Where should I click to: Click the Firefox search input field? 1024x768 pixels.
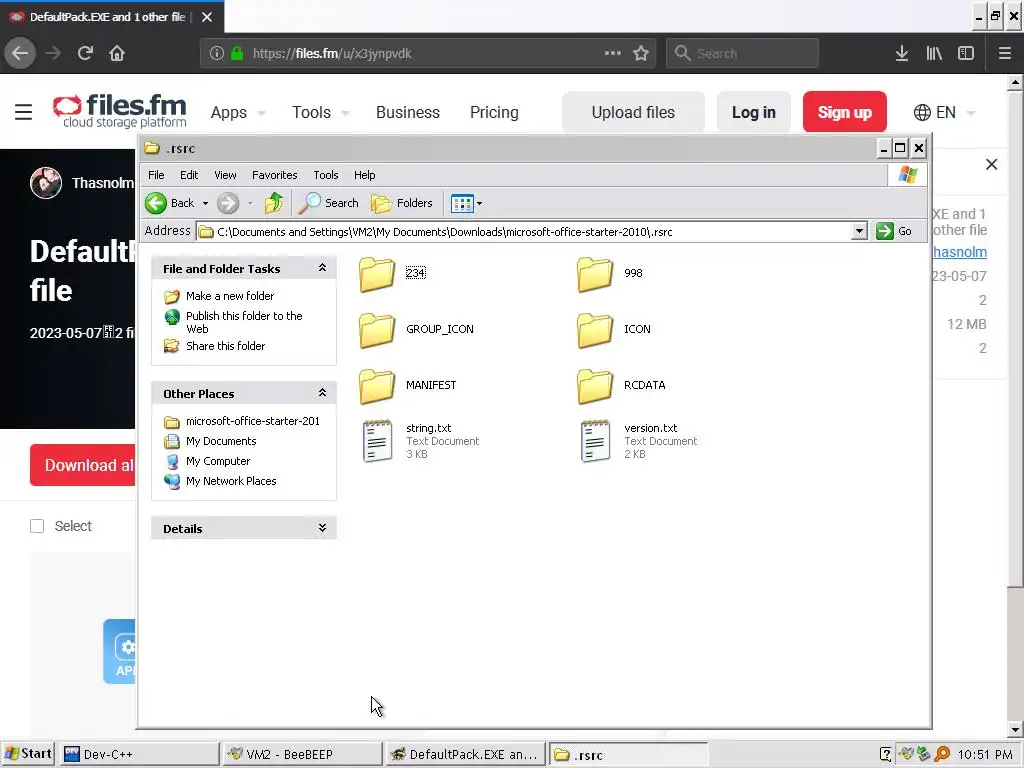tap(743, 53)
